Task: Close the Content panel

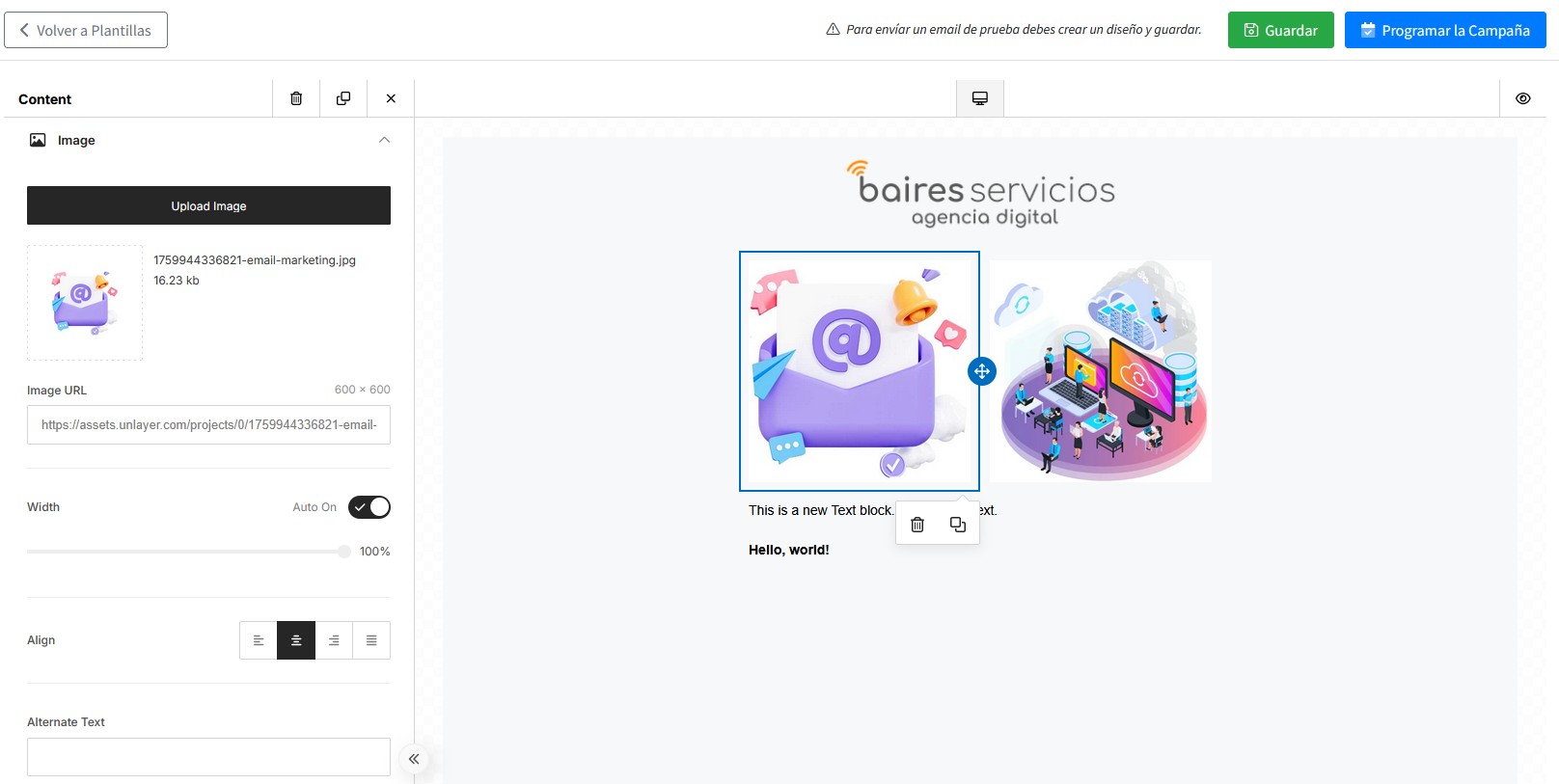Action: tap(391, 98)
